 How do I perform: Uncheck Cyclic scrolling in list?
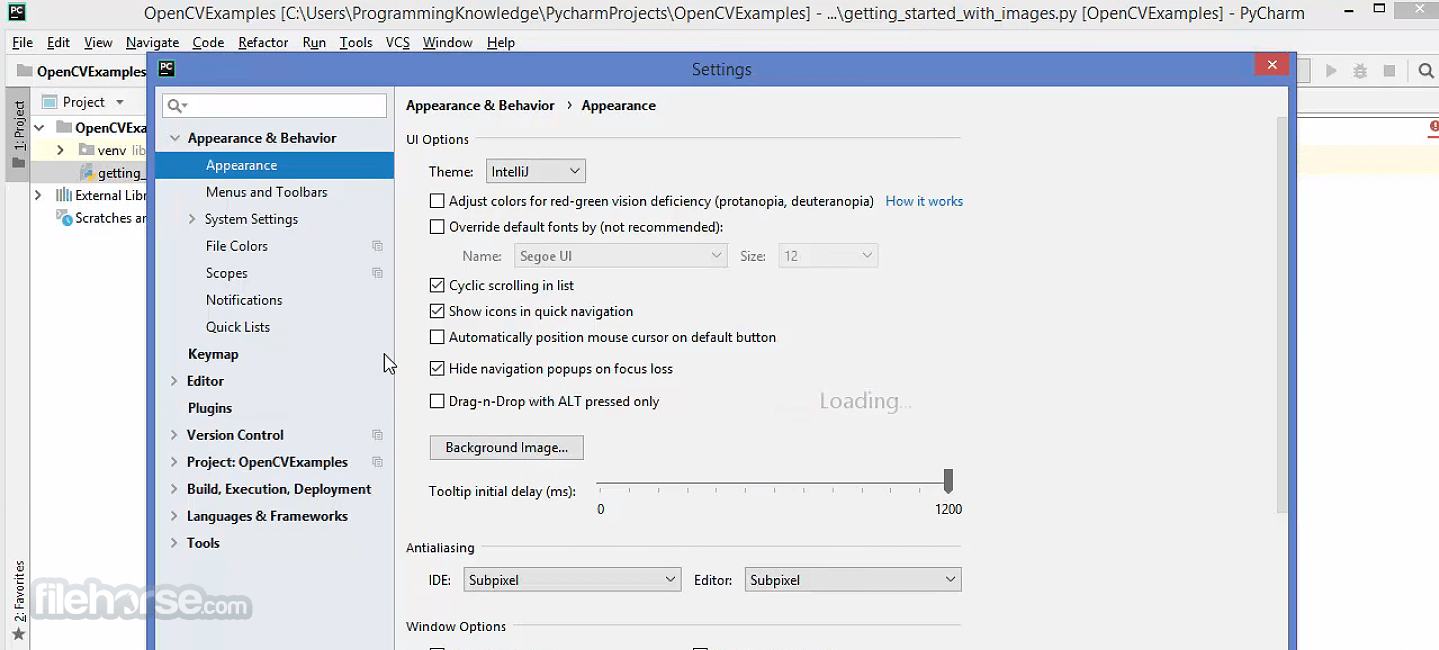point(437,285)
